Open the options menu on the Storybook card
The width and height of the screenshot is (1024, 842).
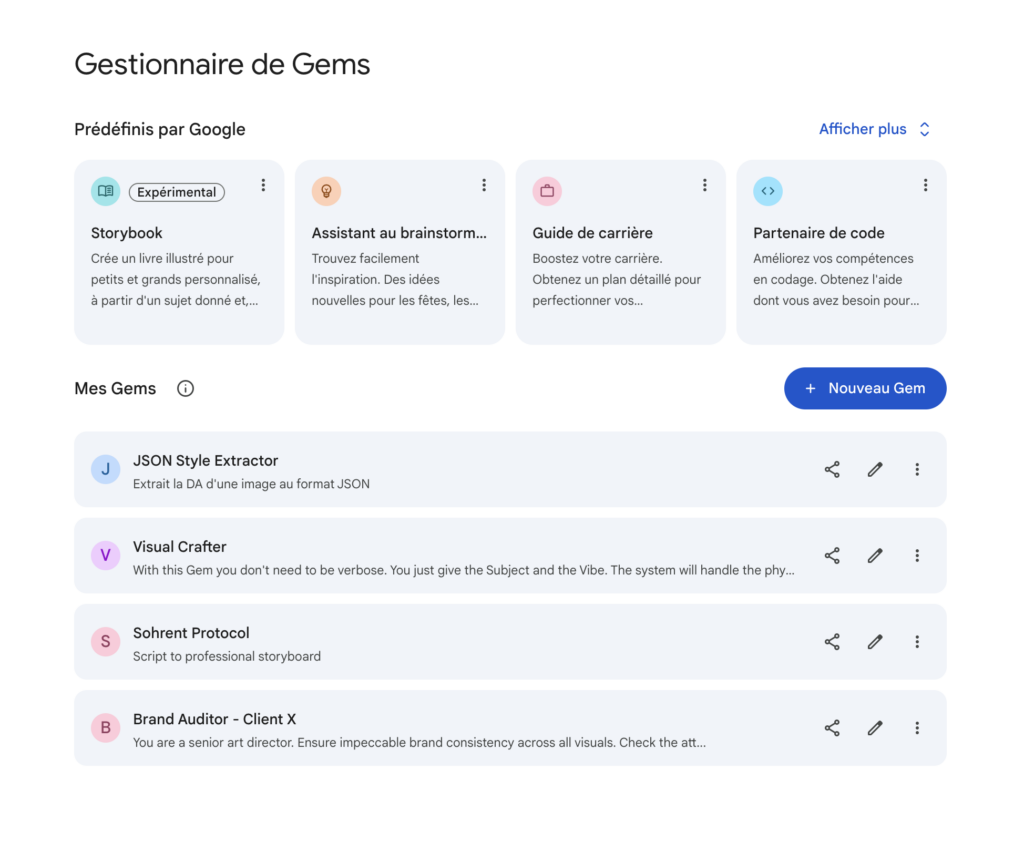click(x=263, y=185)
